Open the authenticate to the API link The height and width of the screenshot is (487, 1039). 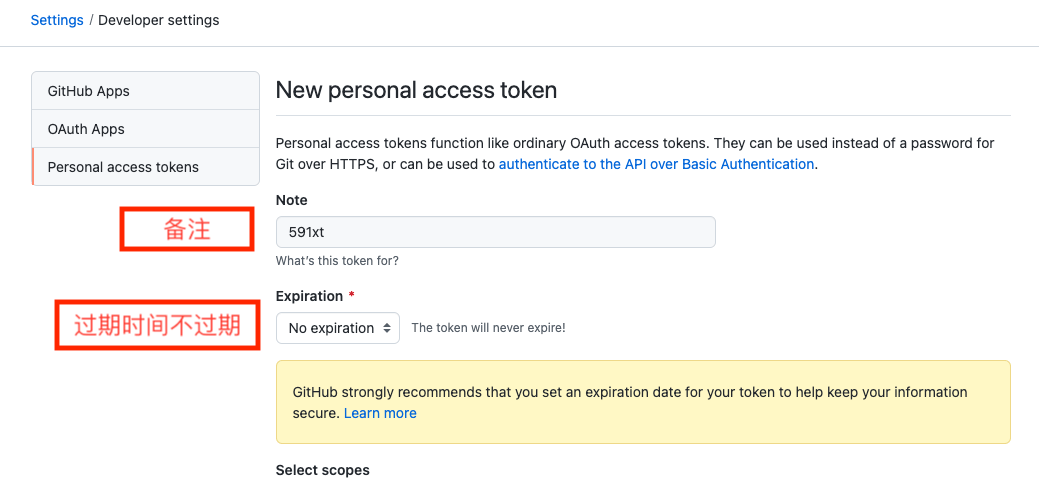(x=656, y=164)
